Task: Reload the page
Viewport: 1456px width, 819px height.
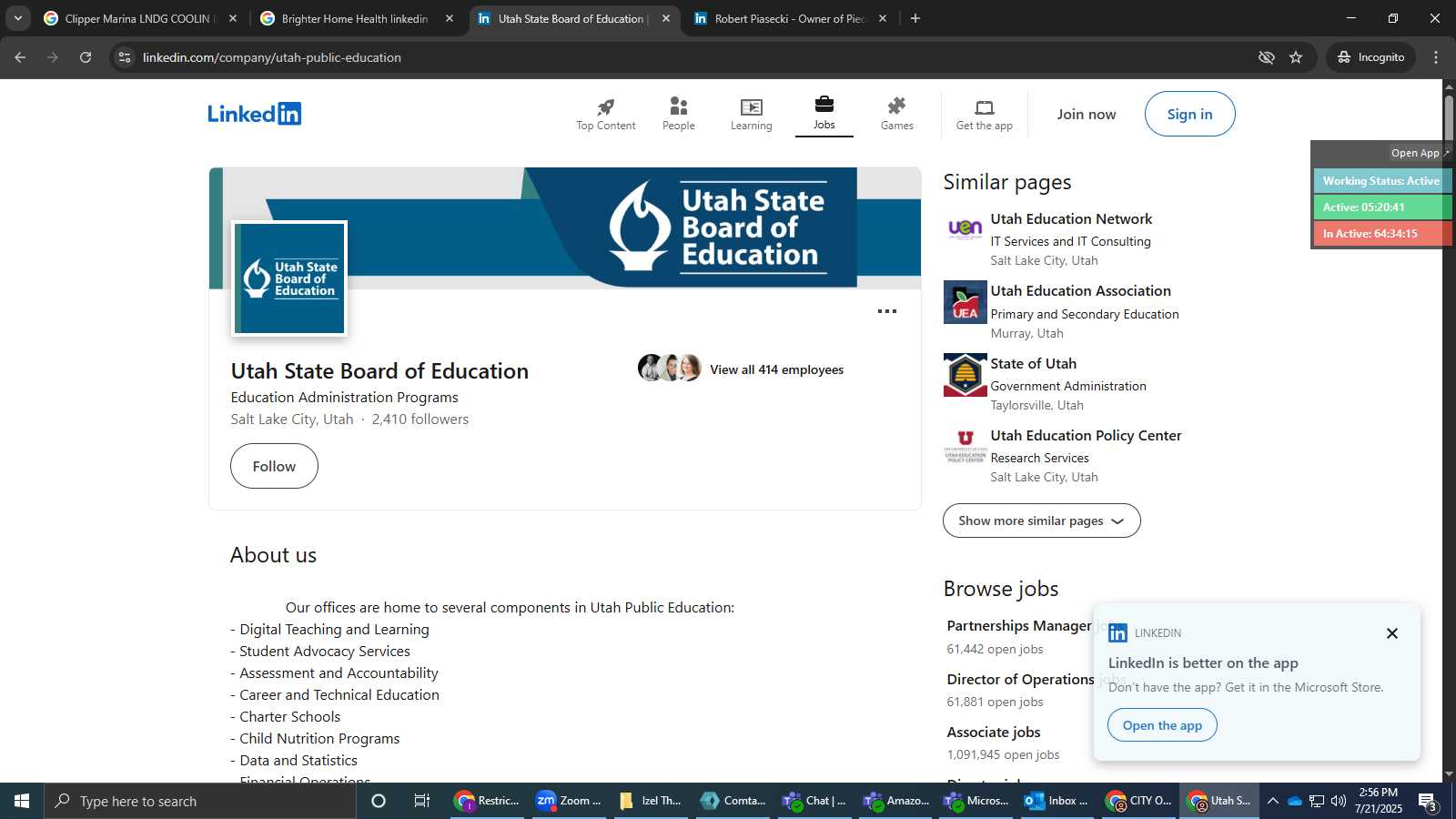Action: (86, 57)
